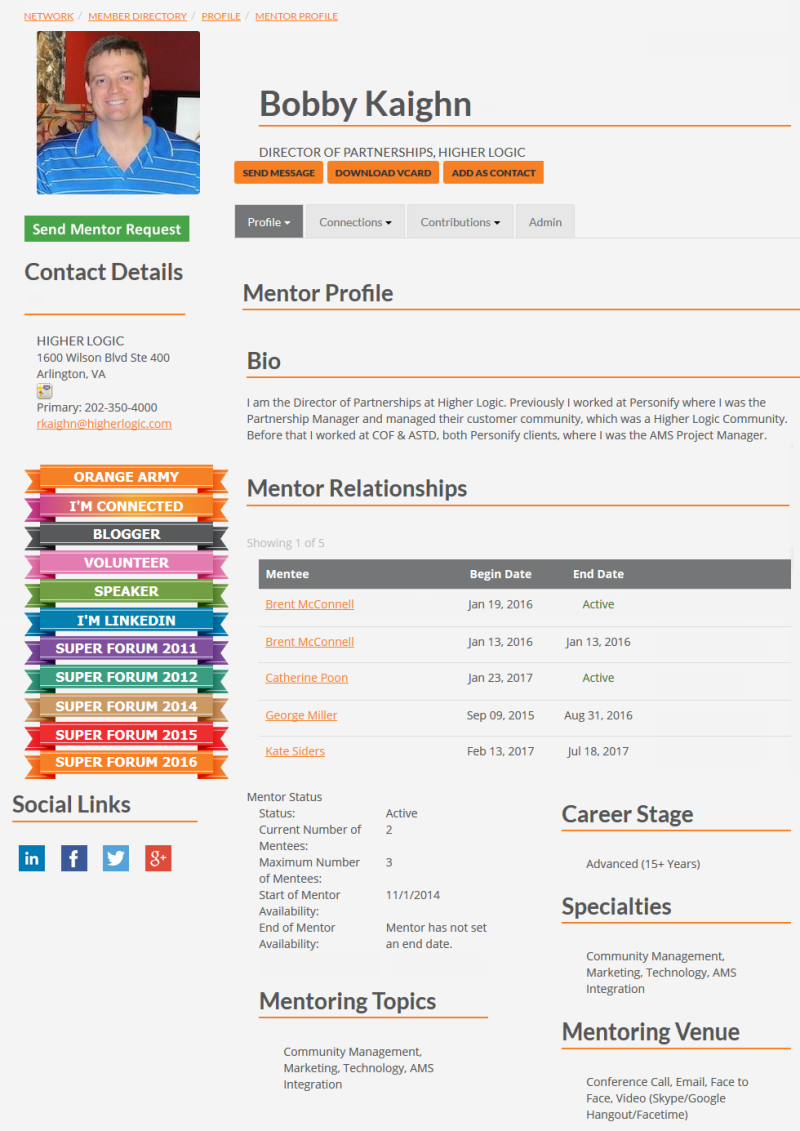Open Kate Siders mentee link

tap(295, 752)
